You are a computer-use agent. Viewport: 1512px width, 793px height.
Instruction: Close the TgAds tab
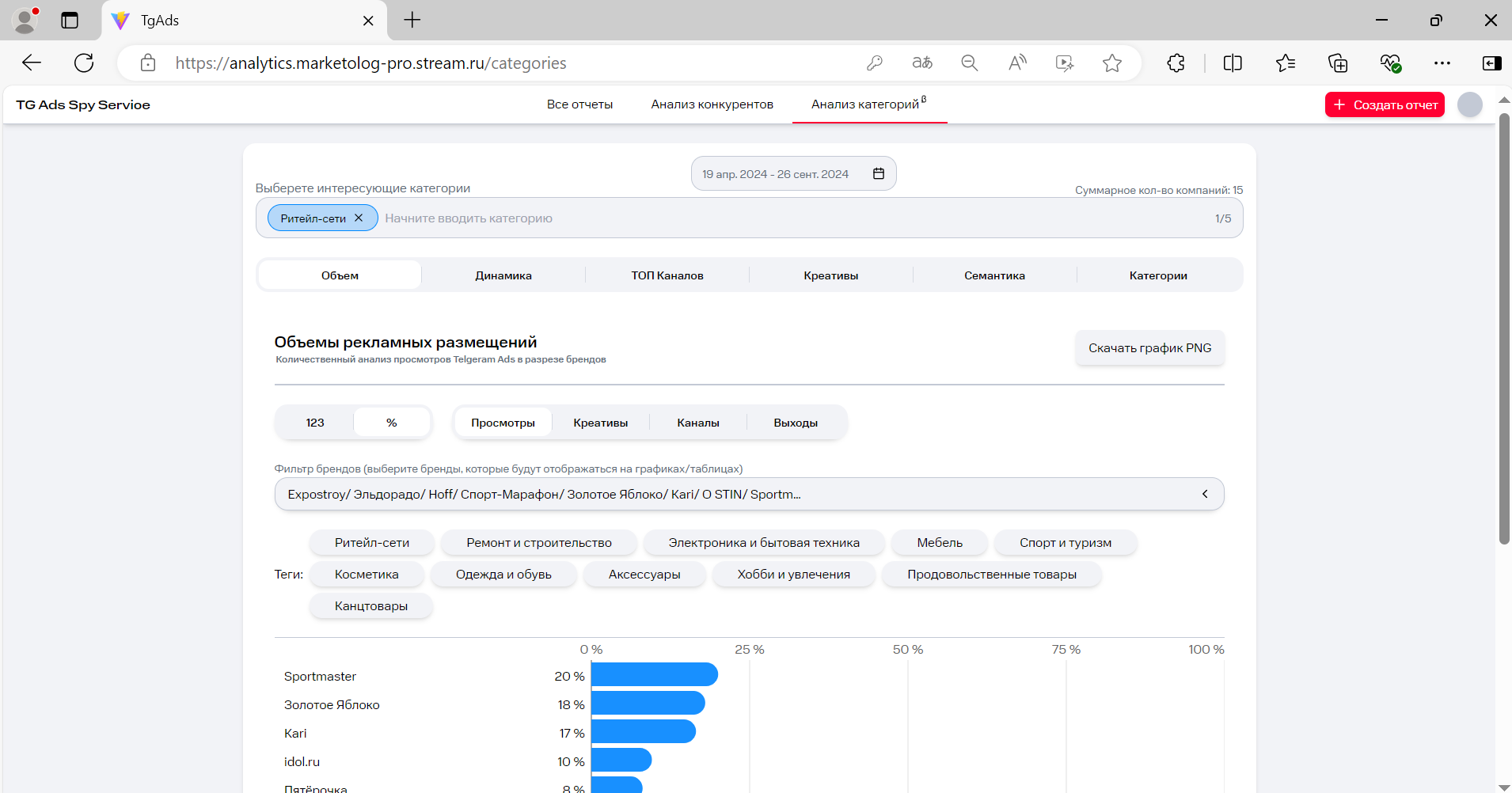pyautogui.click(x=368, y=21)
